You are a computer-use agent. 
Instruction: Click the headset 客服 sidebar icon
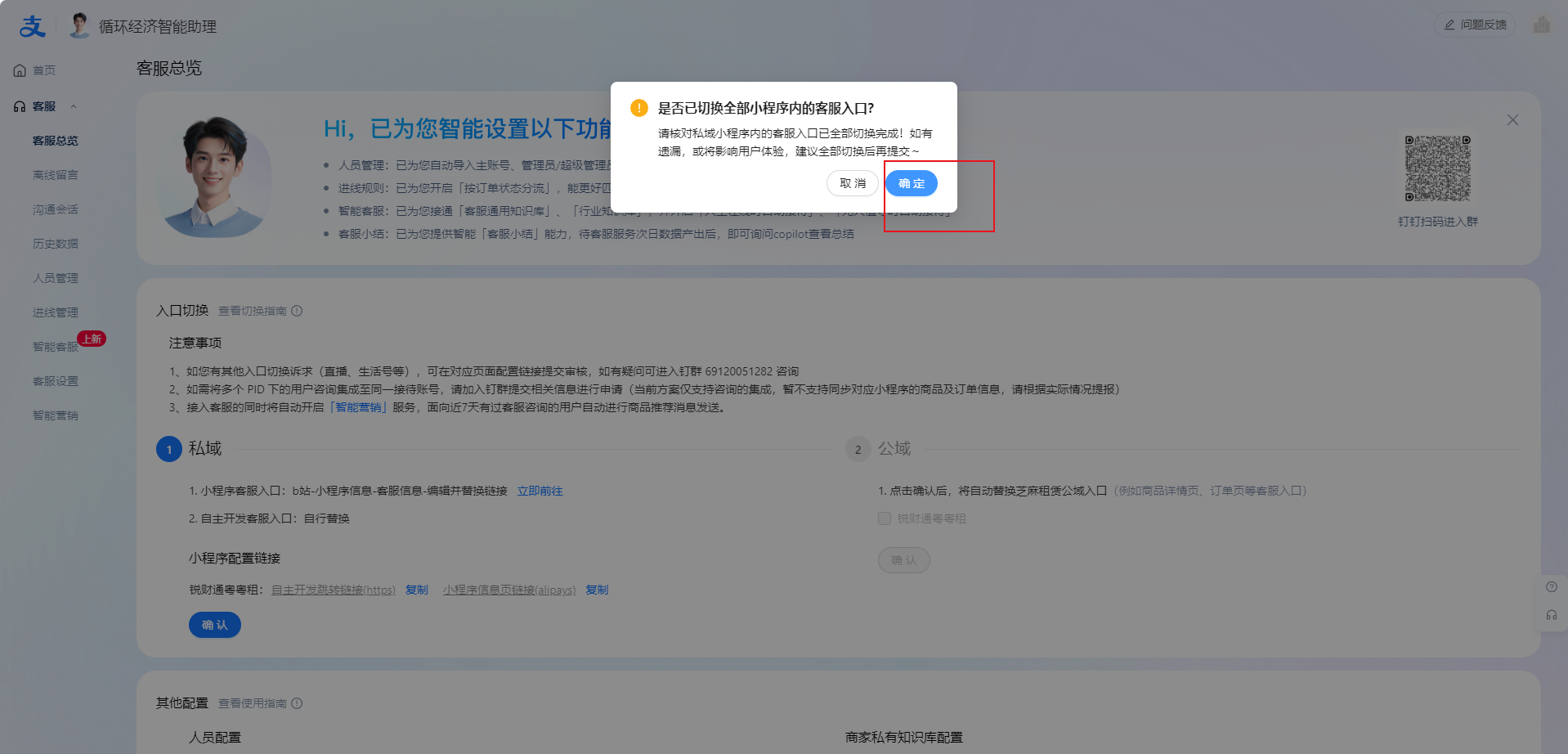(x=20, y=107)
